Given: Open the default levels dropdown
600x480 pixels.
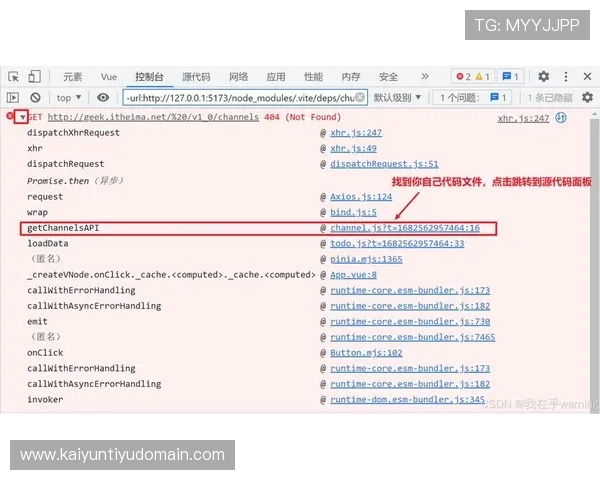Looking at the screenshot, I should click(398, 97).
